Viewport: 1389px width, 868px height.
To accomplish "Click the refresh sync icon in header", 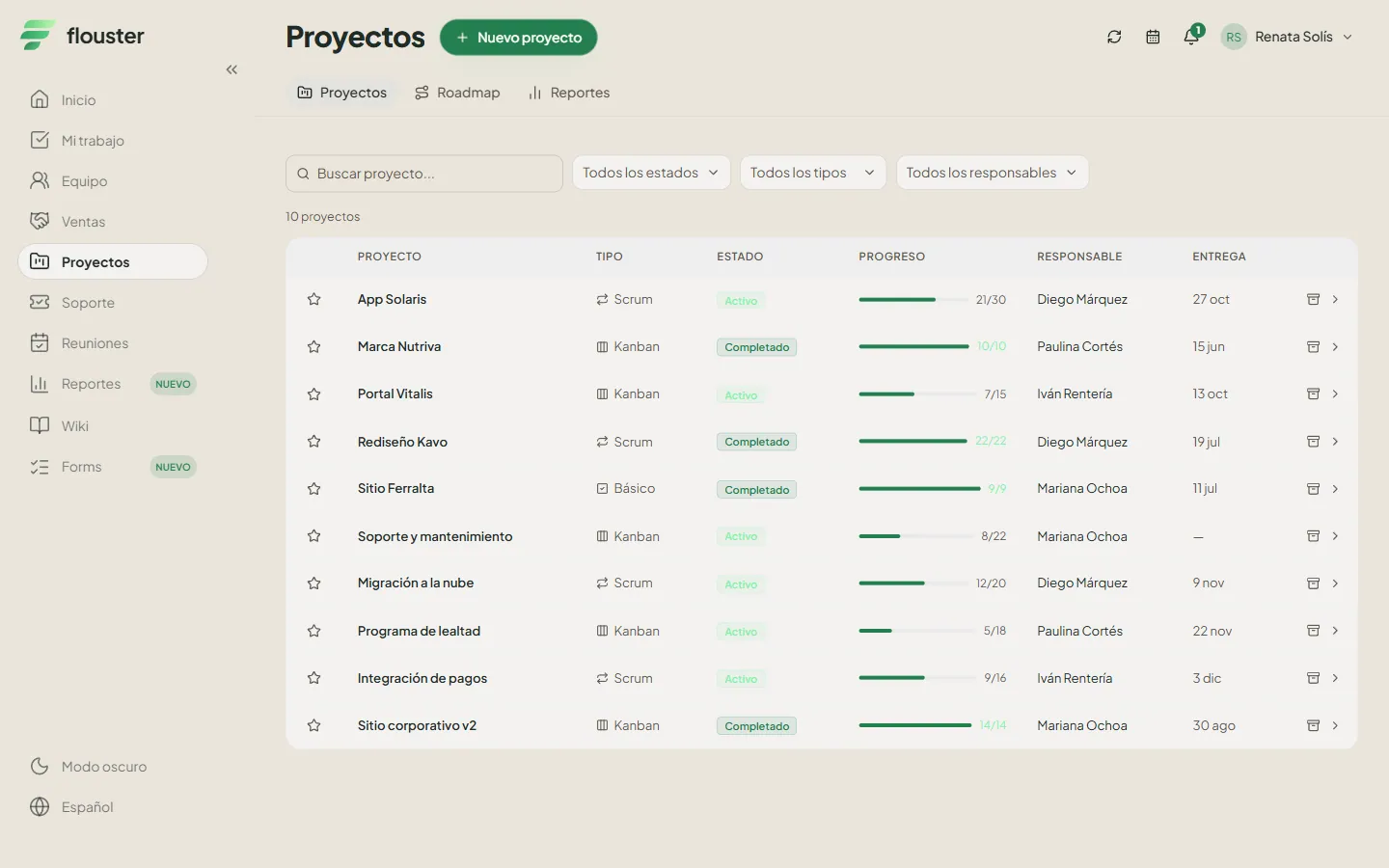I will [1114, 37].
